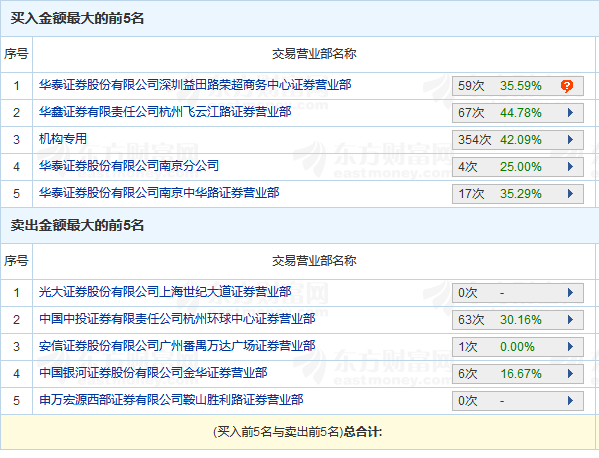Click the 买入金额最大的前5名 section heading
The width and height of the screenshot is (599, 458).
(77, 18)
